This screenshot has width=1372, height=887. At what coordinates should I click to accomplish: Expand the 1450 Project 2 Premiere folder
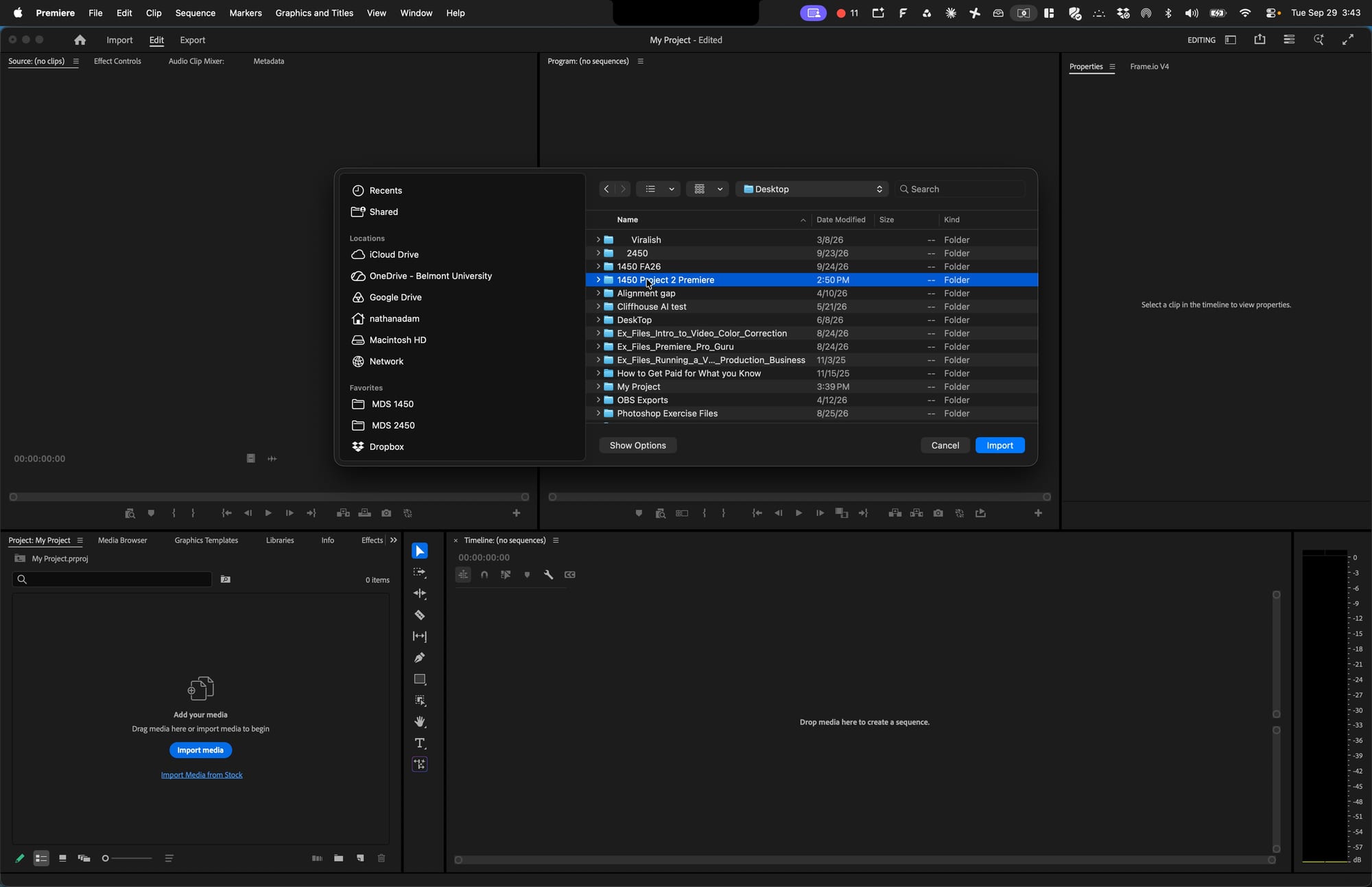598,280
